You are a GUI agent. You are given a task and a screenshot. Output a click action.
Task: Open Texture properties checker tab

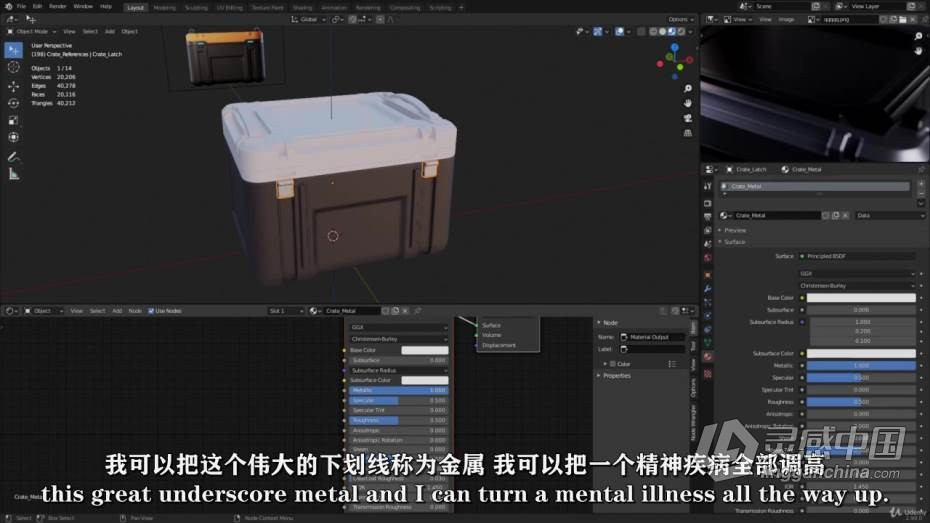tap(708, 374)
